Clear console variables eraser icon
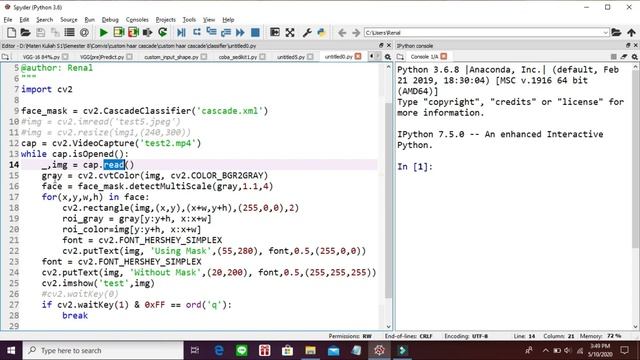Viewport: 640px width, 360px height. (x=624, y=57)
